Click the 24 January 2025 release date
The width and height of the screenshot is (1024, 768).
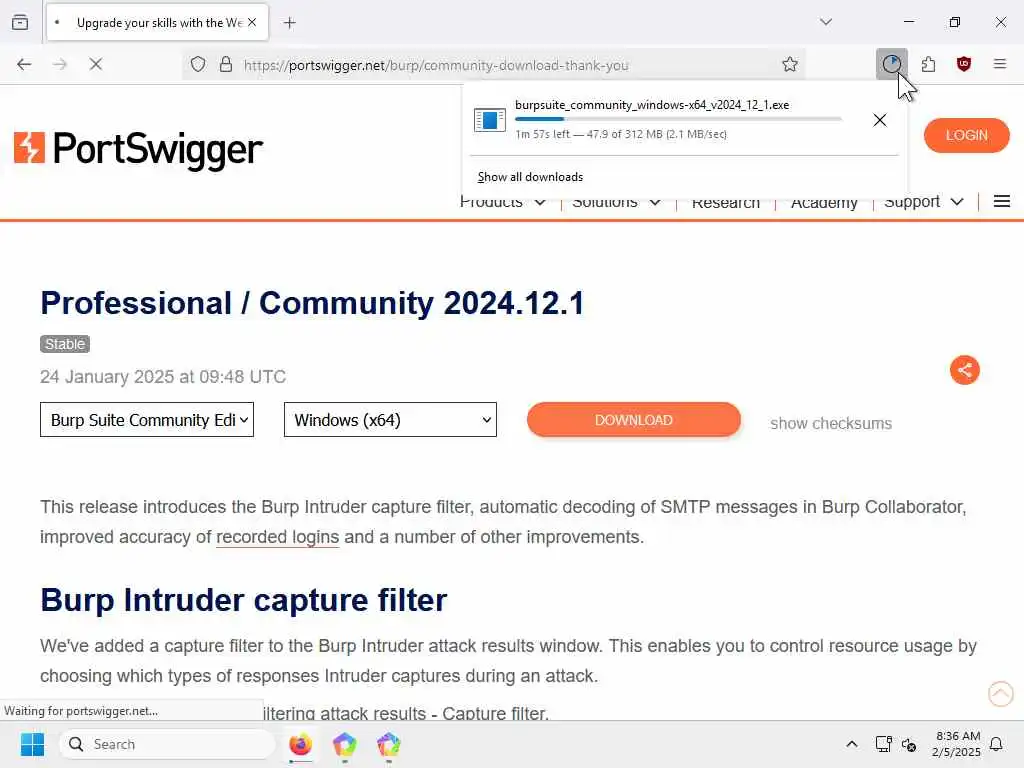163,377
